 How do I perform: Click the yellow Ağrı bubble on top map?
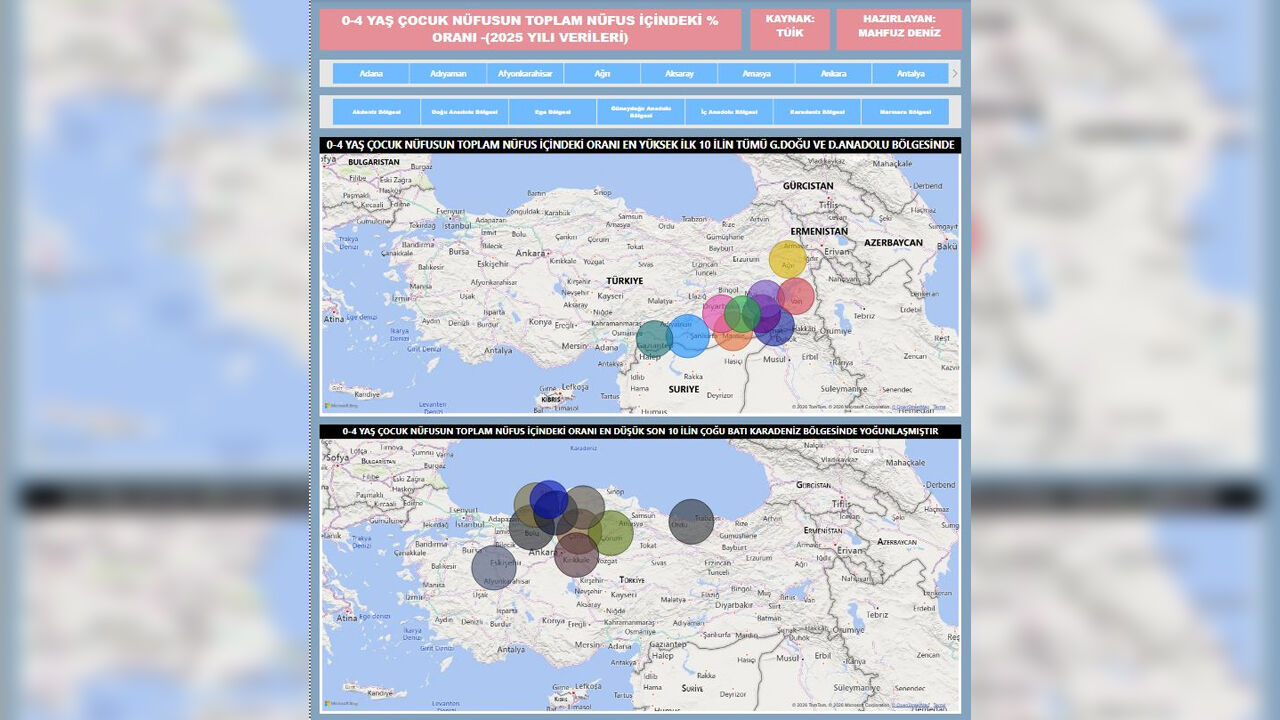coord(787,259)
